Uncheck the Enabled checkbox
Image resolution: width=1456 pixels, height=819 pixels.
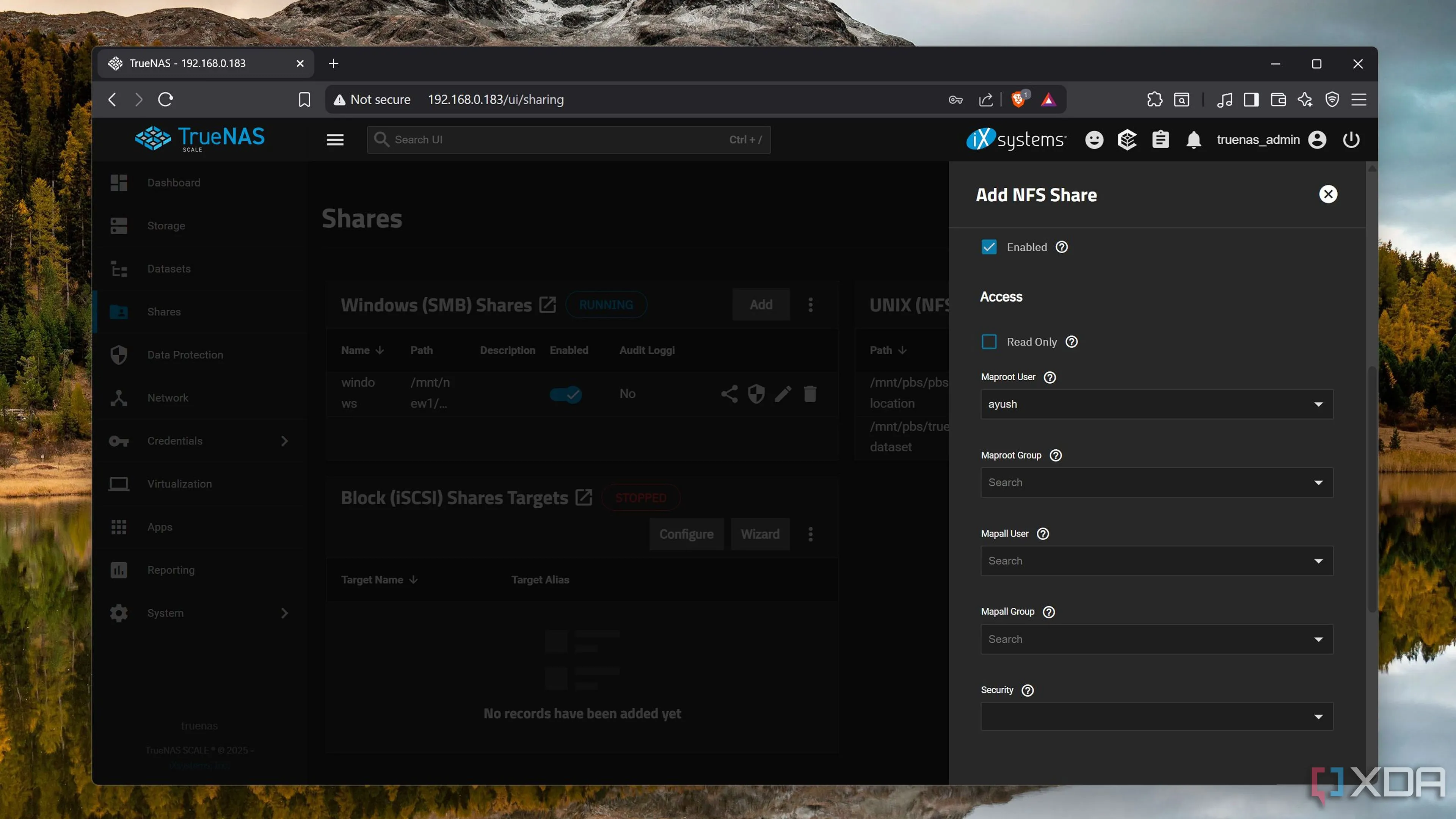989,247
